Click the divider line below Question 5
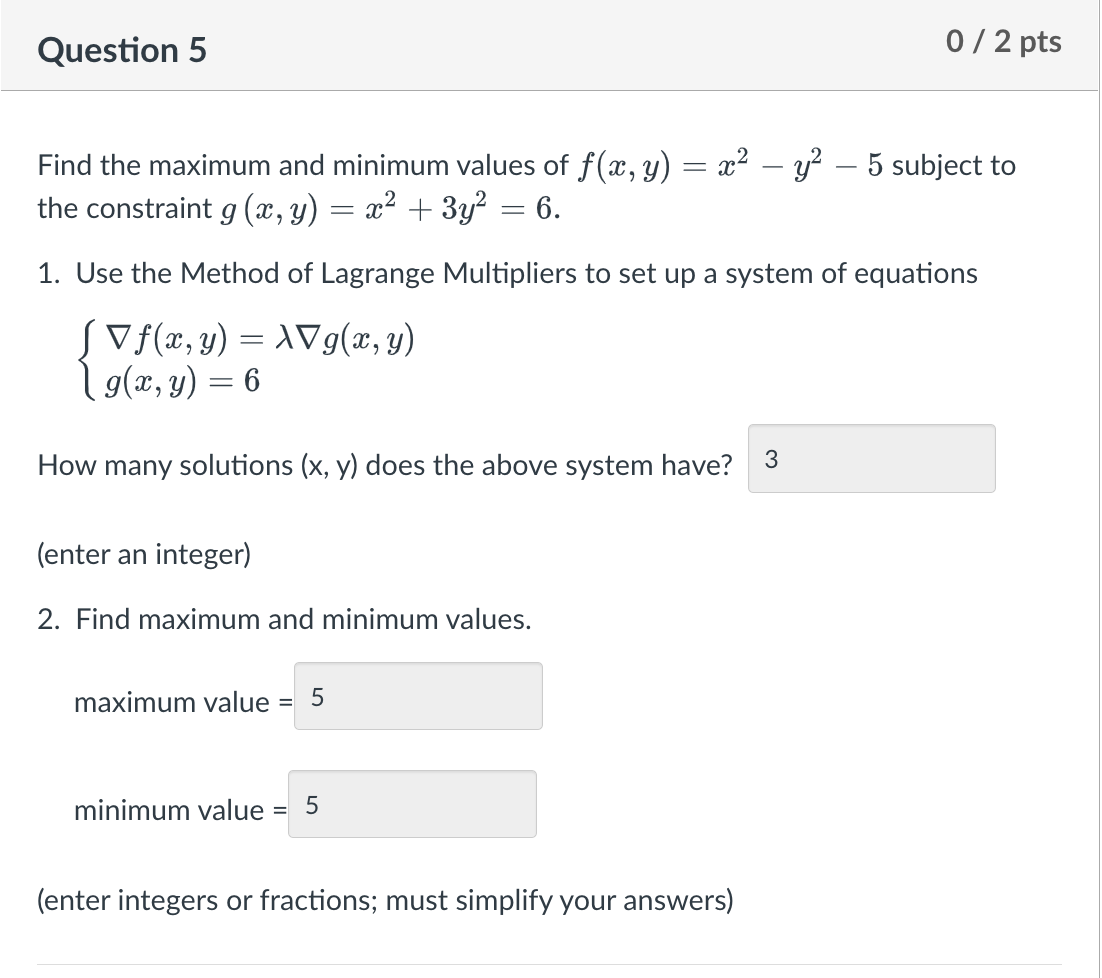The width and height of the screenshot is (1102, 978). 550,90
